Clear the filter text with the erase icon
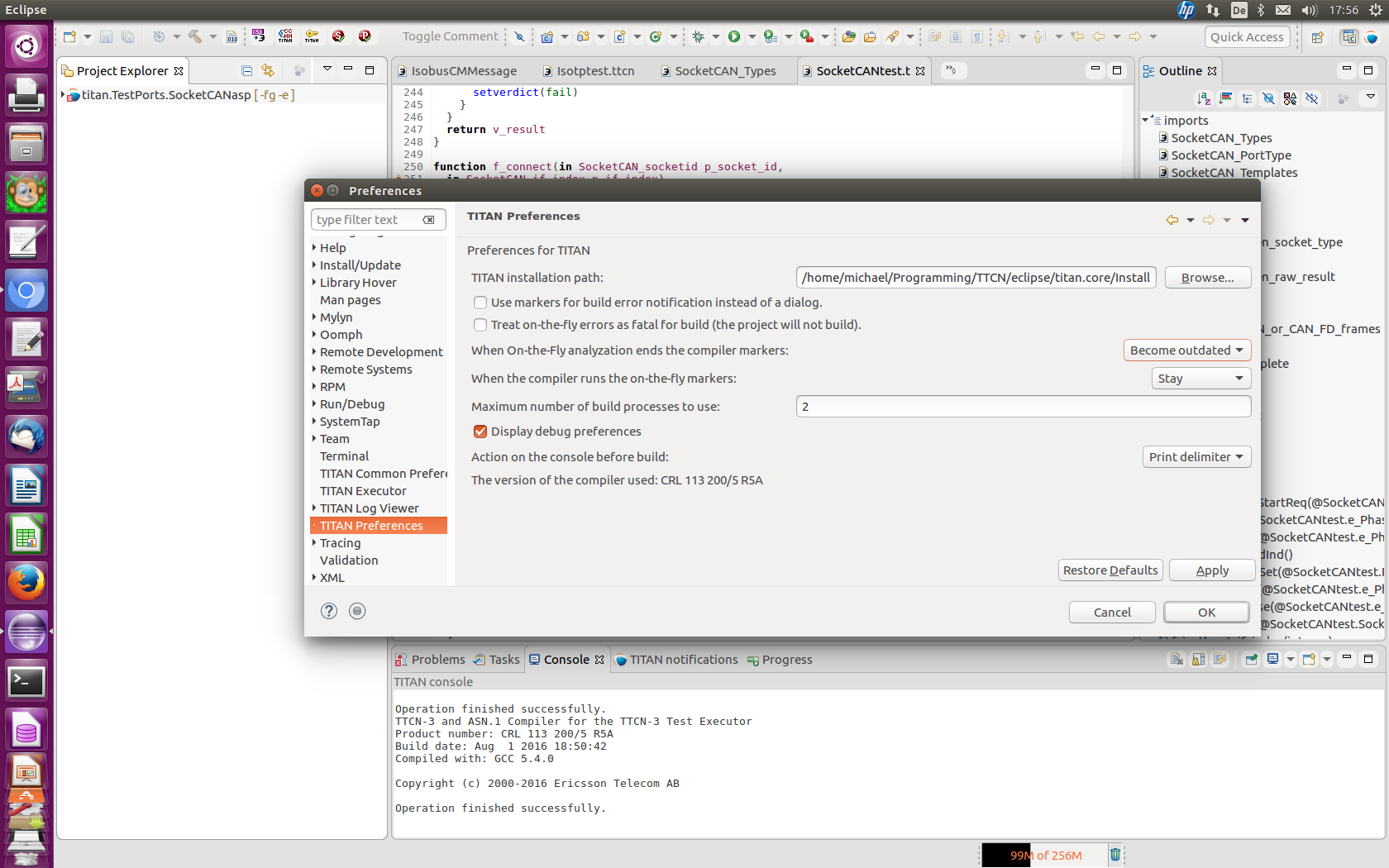 (428, 219)
